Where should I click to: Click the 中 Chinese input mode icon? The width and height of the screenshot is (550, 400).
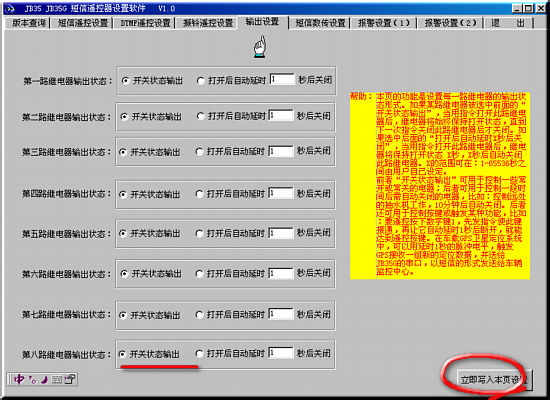pyautogui.click(x=19, y=379)
